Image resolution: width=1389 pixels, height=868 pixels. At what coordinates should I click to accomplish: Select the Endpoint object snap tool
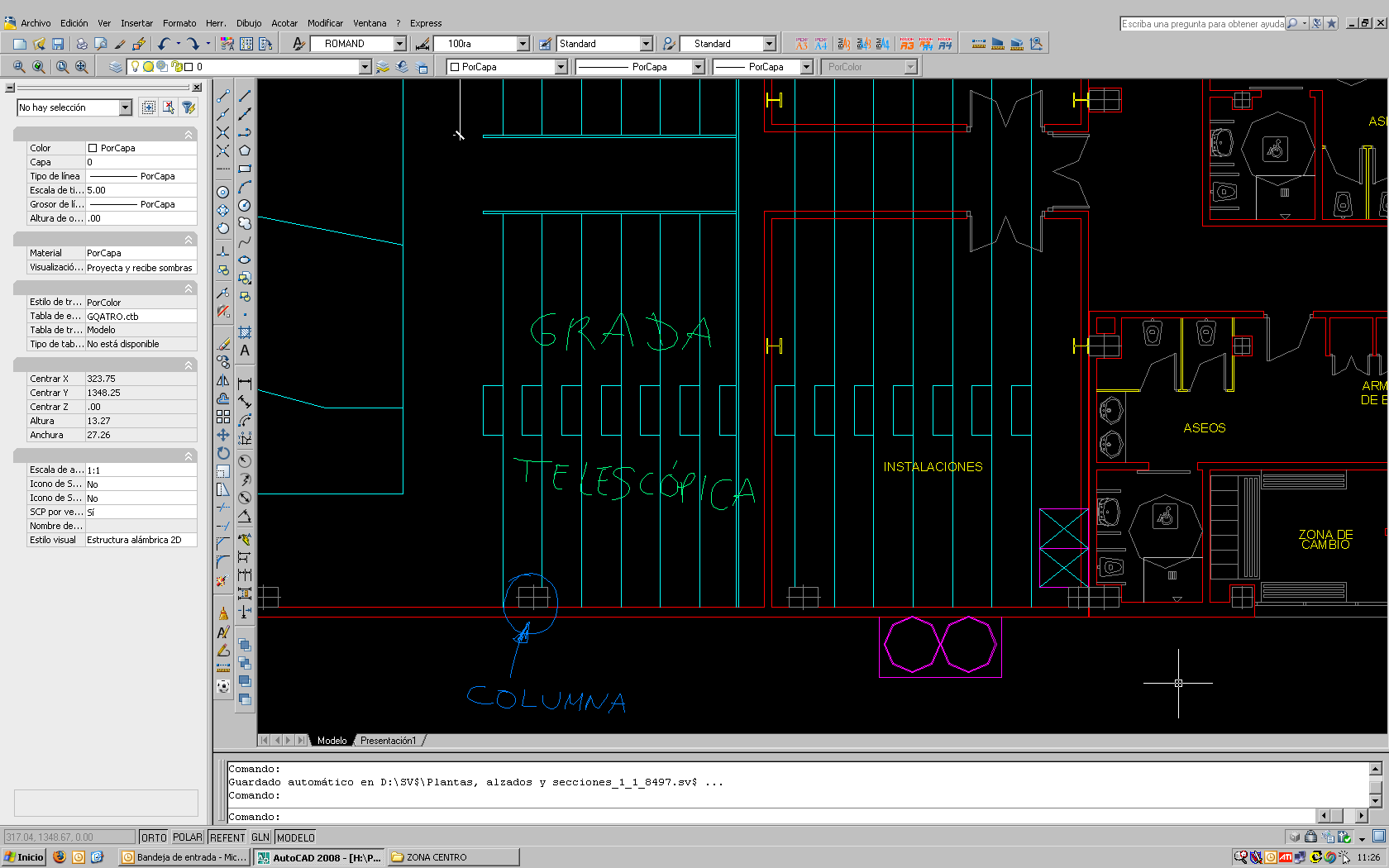coord(223,96)
